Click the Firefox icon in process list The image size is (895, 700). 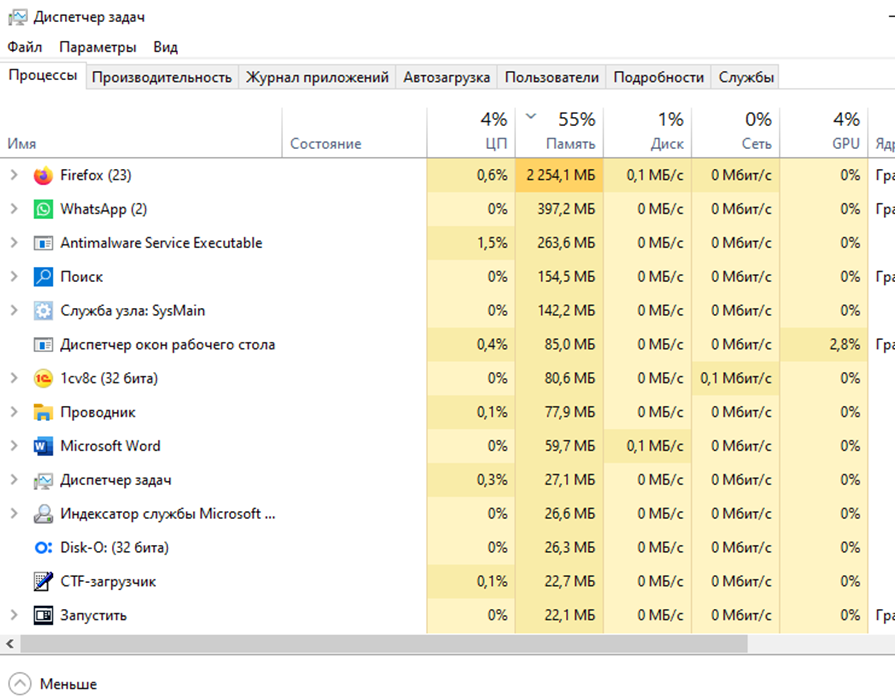click(x=43, y=176)
